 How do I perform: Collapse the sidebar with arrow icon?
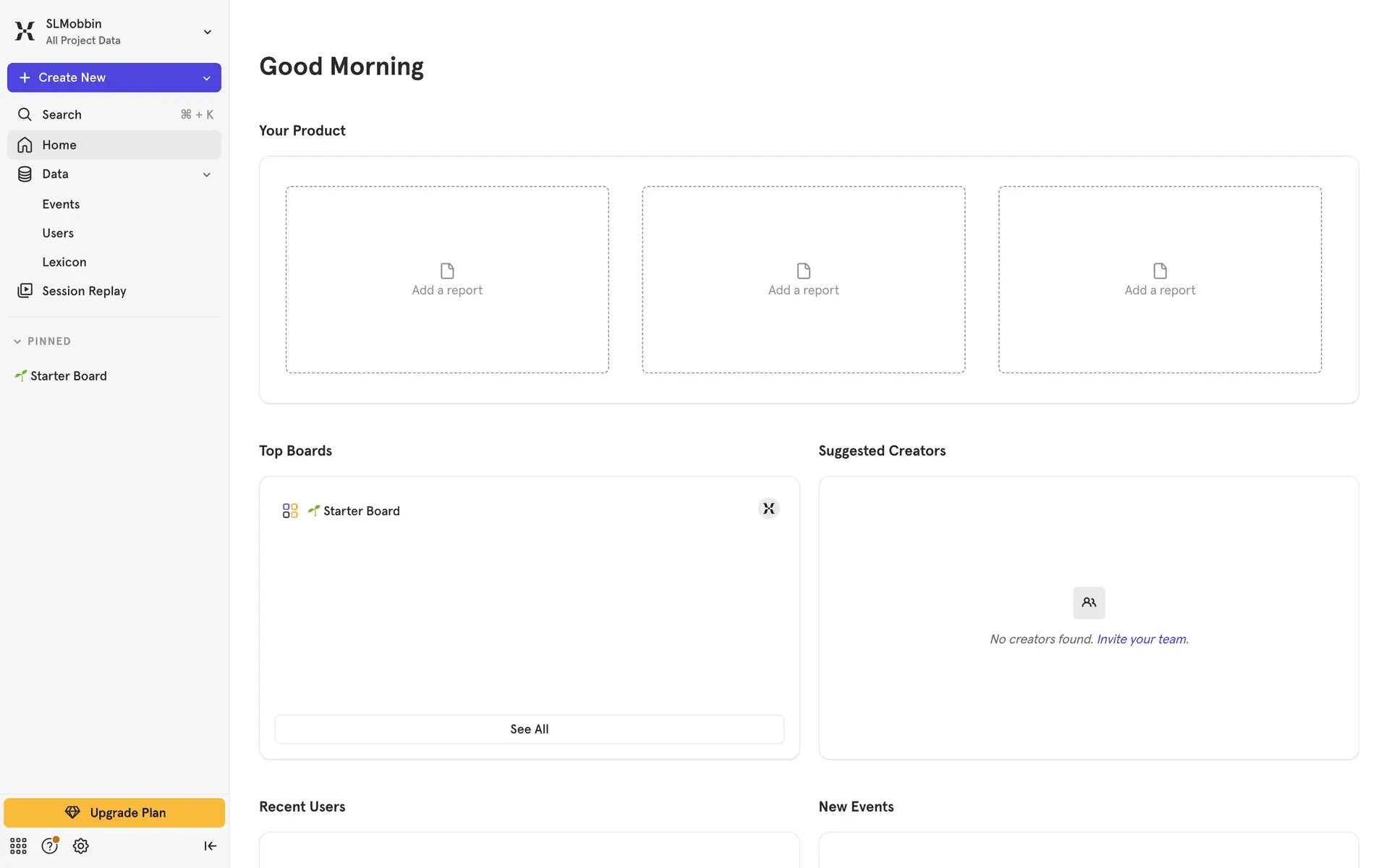click(x=211, y=846)
